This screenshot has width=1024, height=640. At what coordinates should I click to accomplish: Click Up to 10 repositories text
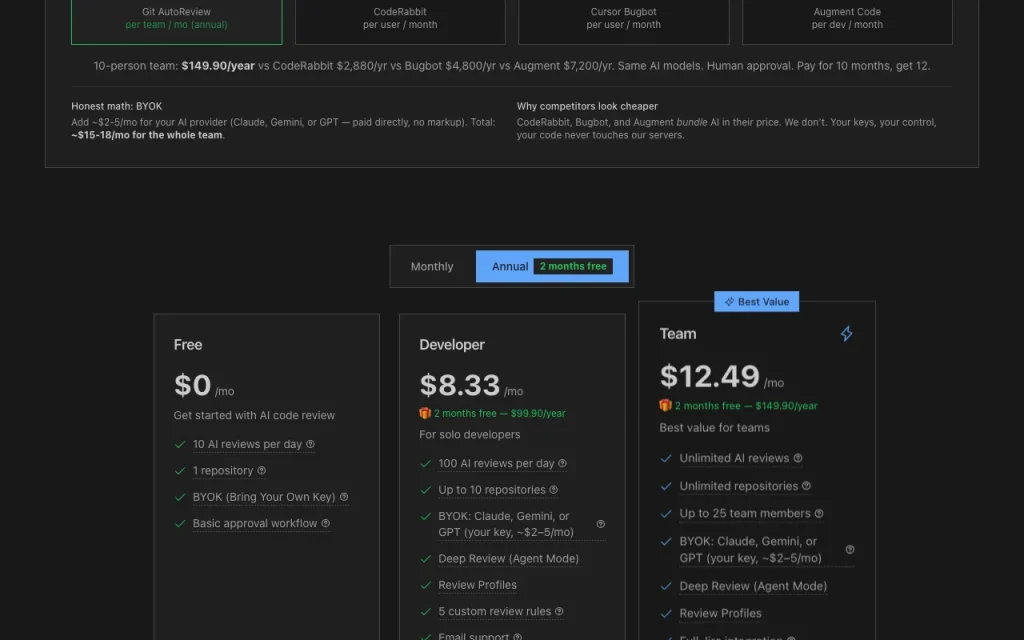tap(492, 490)
